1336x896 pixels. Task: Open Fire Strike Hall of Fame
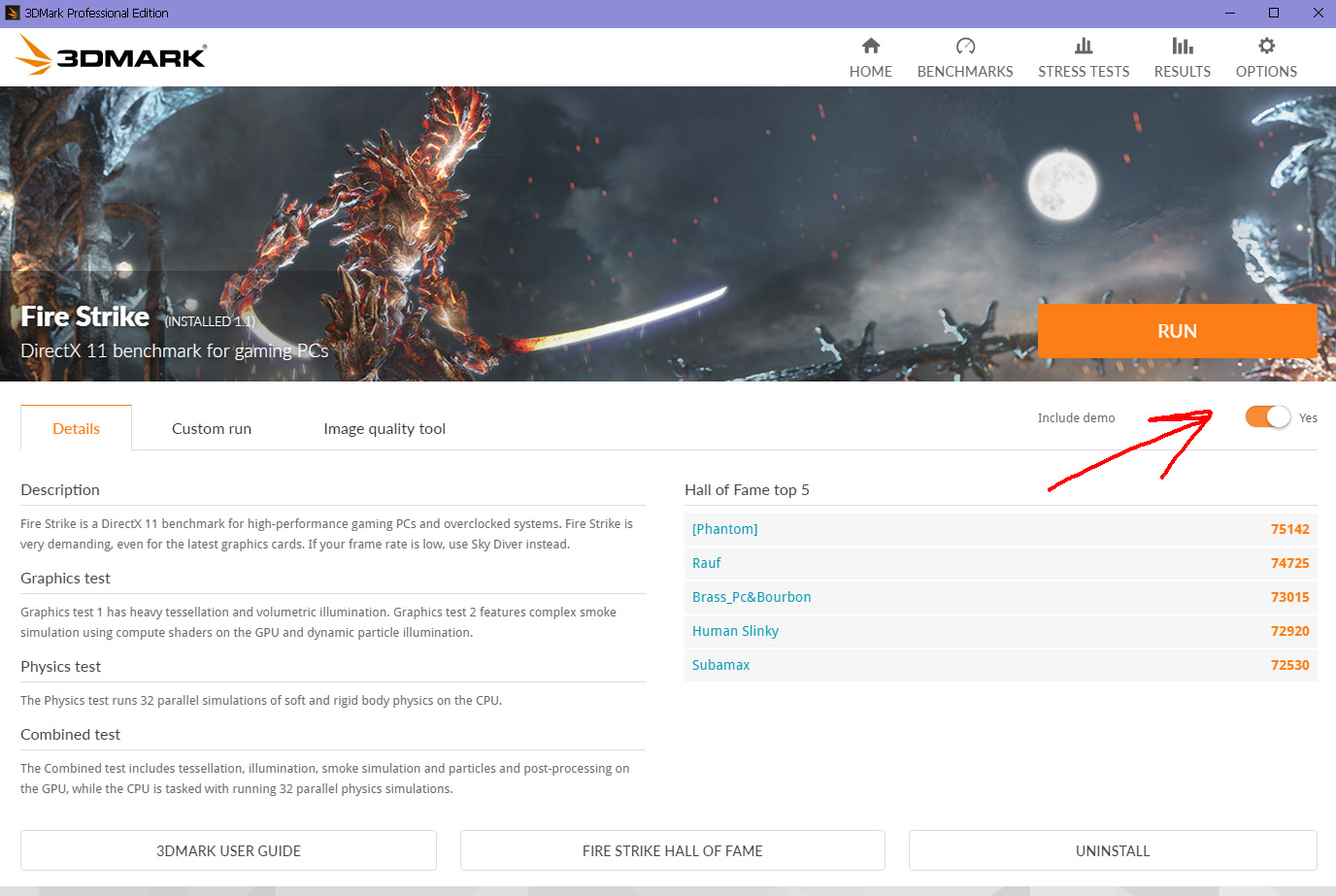673,850
